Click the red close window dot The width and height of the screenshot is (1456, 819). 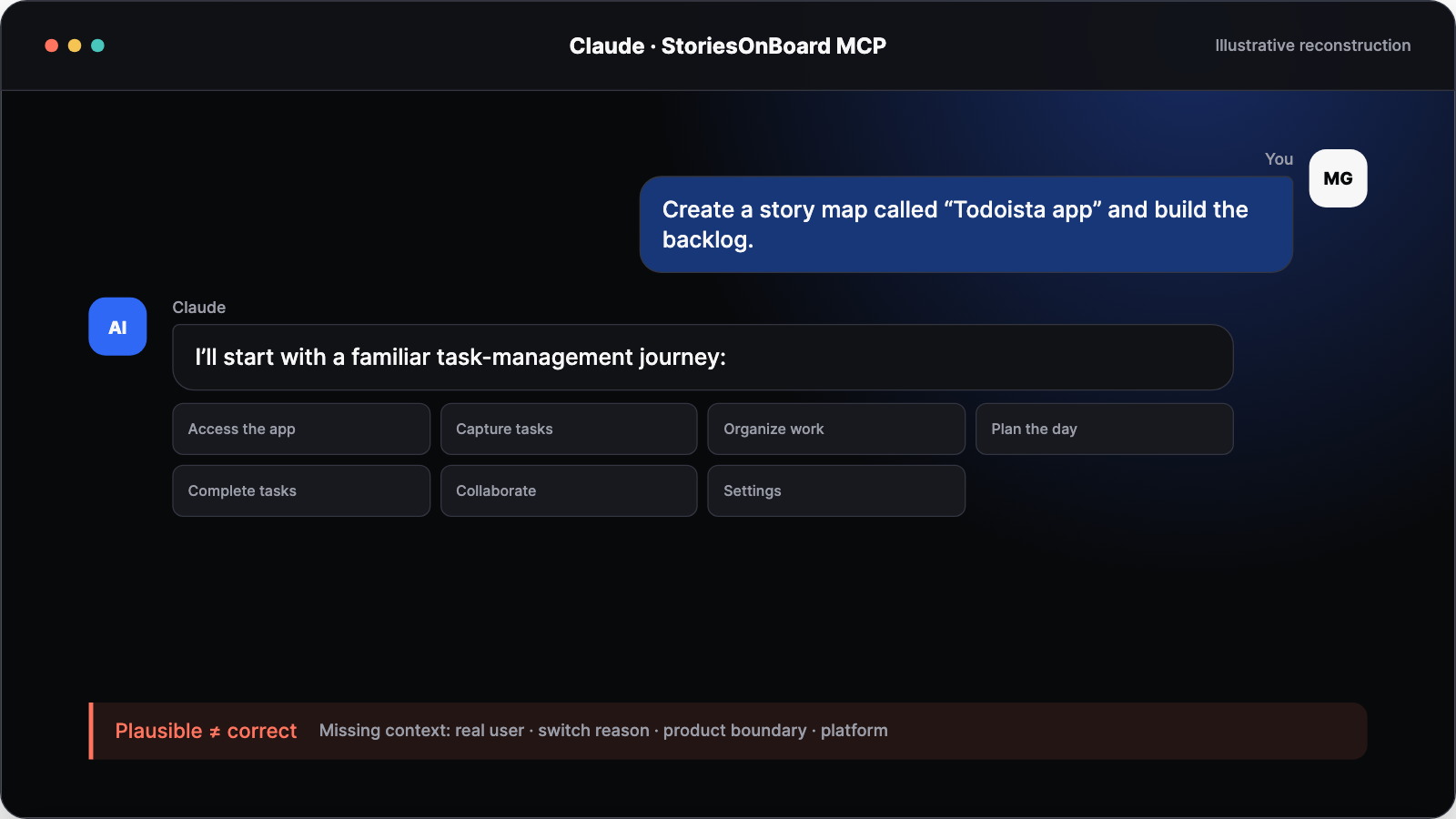pos(52,45)
